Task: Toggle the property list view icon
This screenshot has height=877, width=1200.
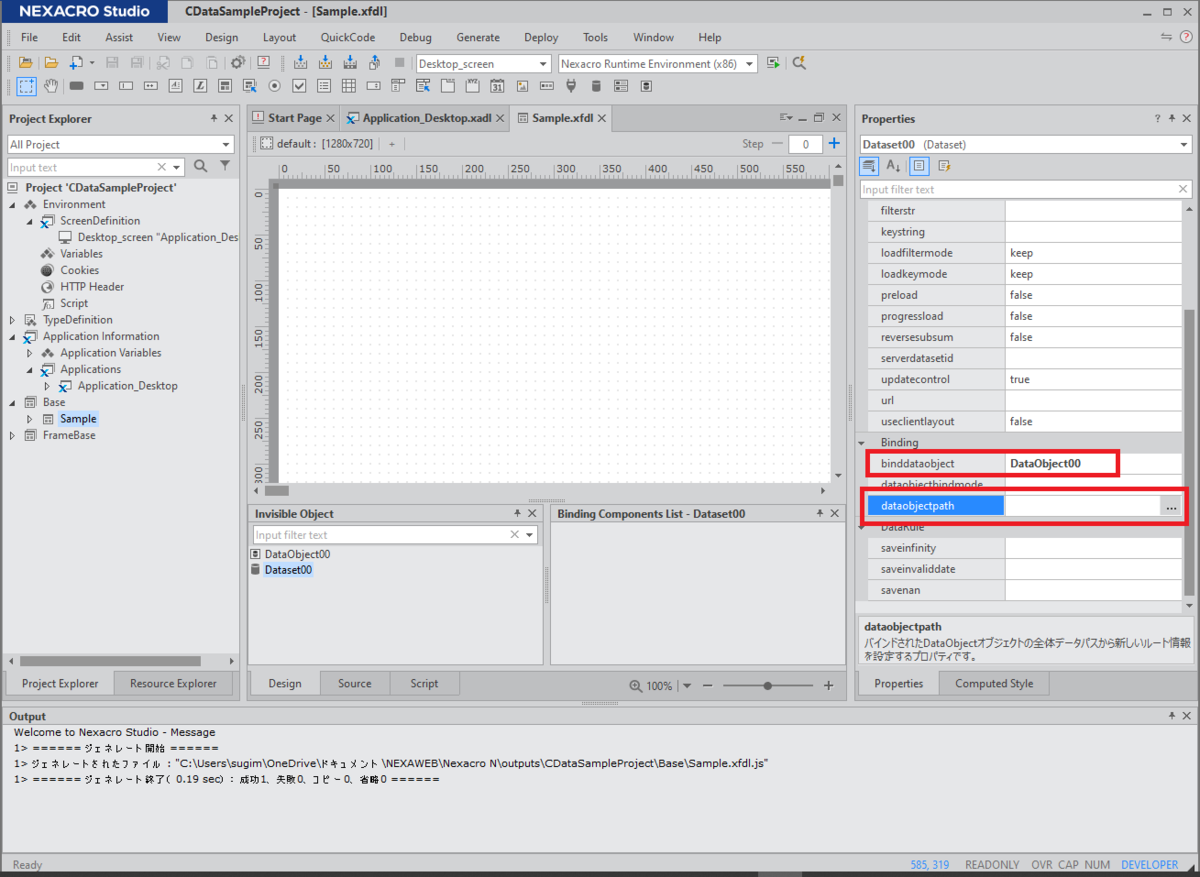Action: 919,166
